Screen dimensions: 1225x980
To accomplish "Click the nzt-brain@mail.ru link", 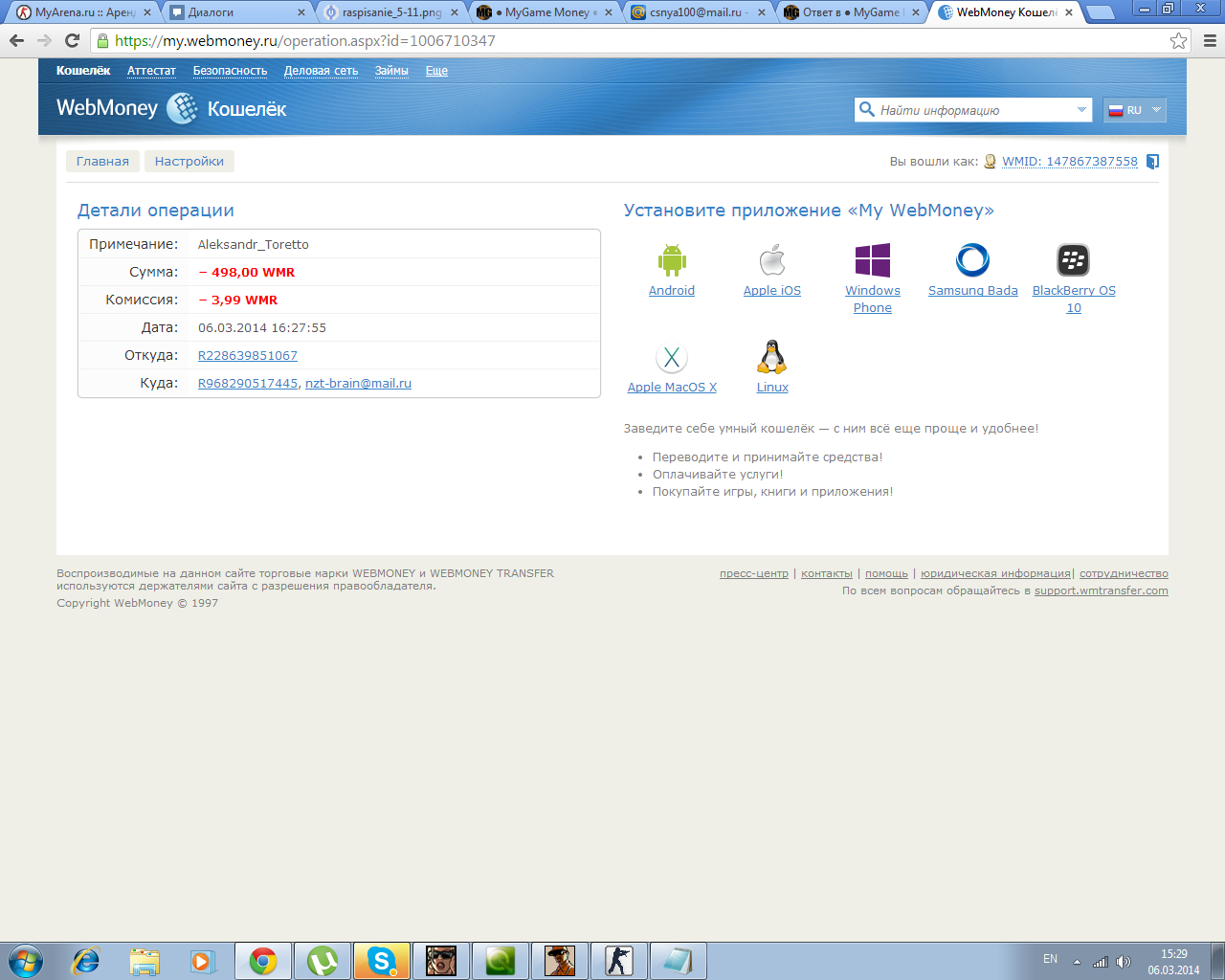I will (358, 383).
